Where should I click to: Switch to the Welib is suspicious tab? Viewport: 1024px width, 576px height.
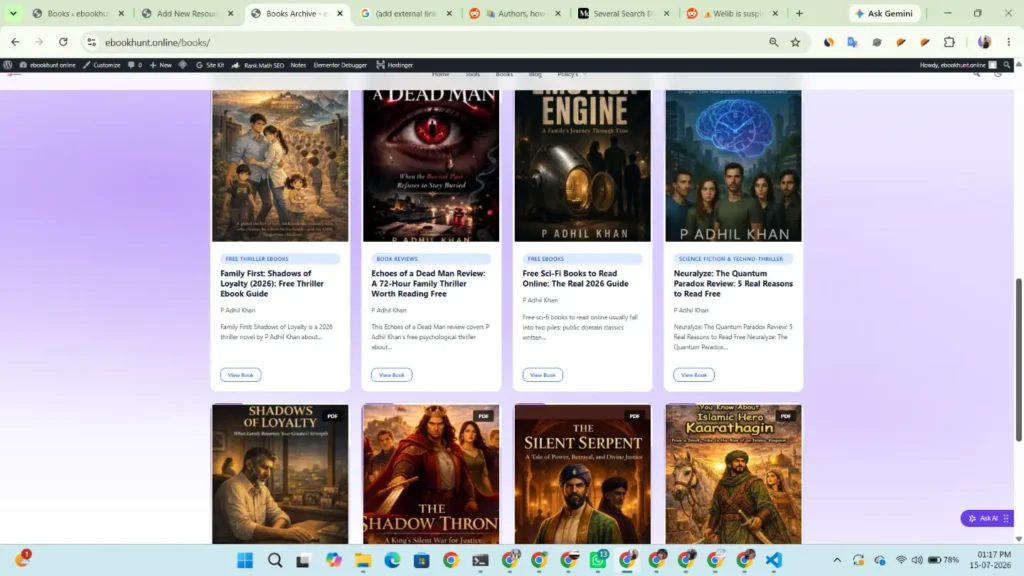tap(733, 13)
